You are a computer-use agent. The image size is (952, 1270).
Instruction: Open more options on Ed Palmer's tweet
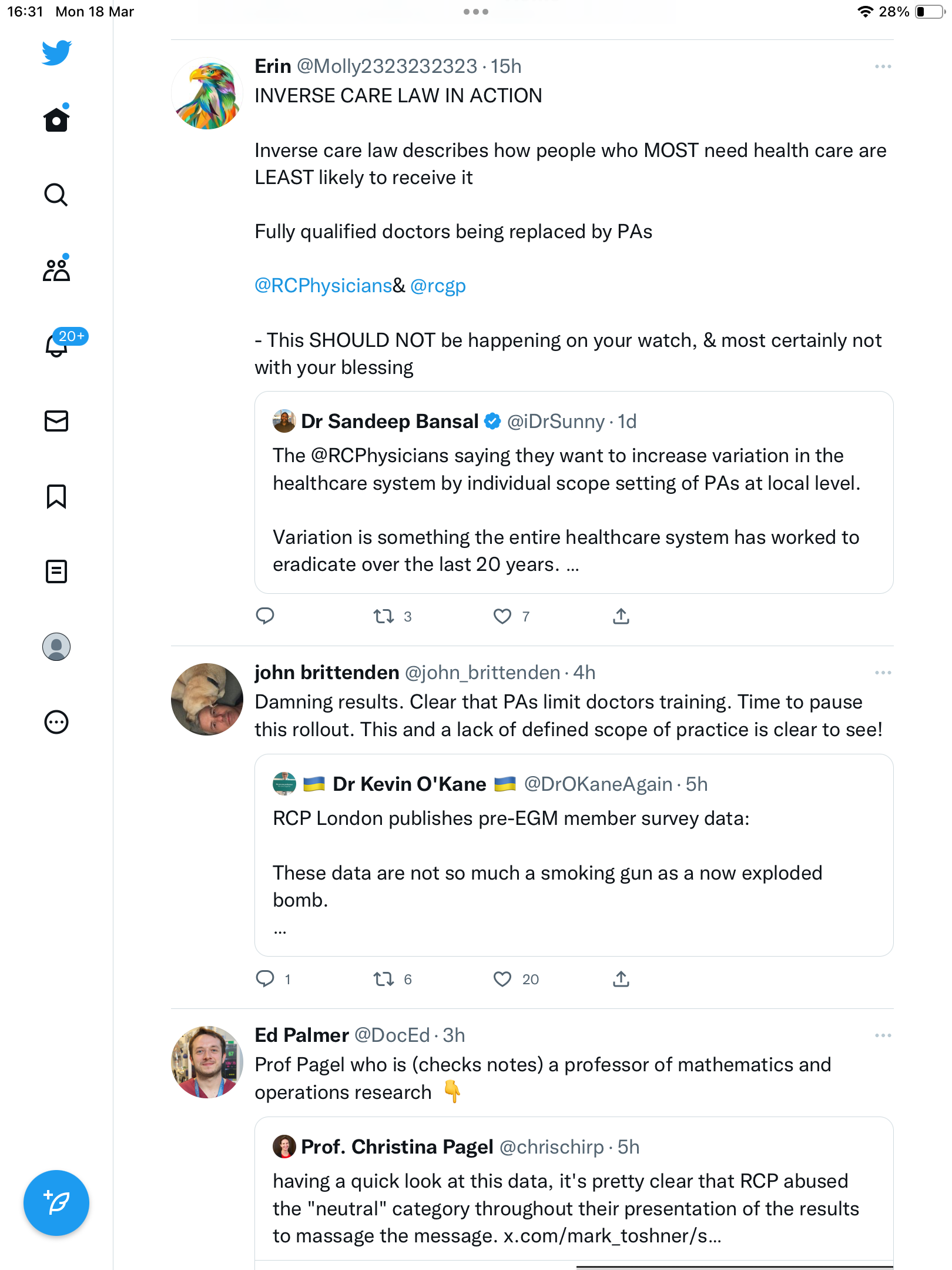coord(883,1035)
